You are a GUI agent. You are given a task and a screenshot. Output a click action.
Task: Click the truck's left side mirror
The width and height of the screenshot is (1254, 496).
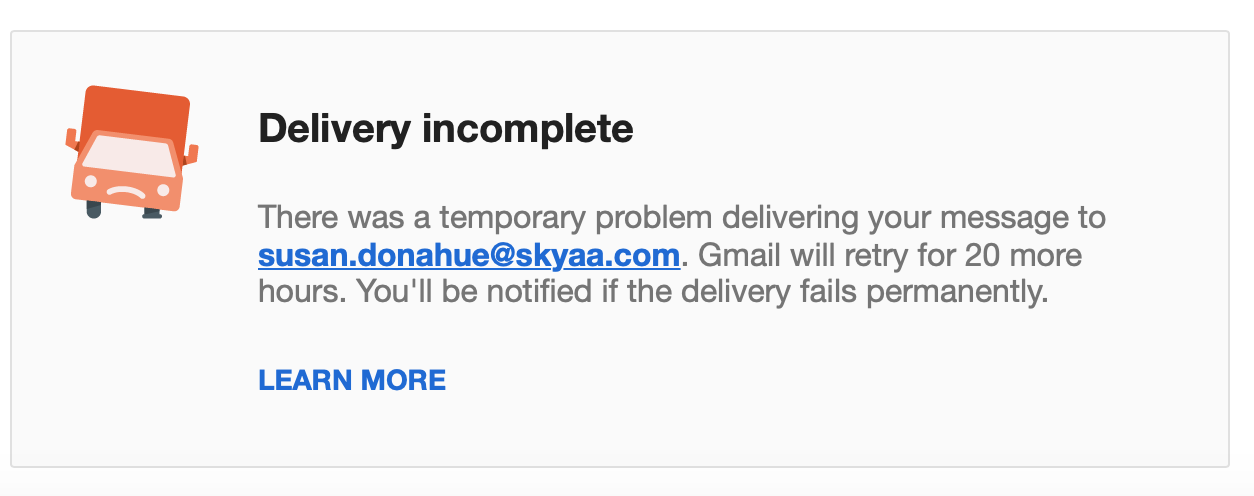coord(71,138)
